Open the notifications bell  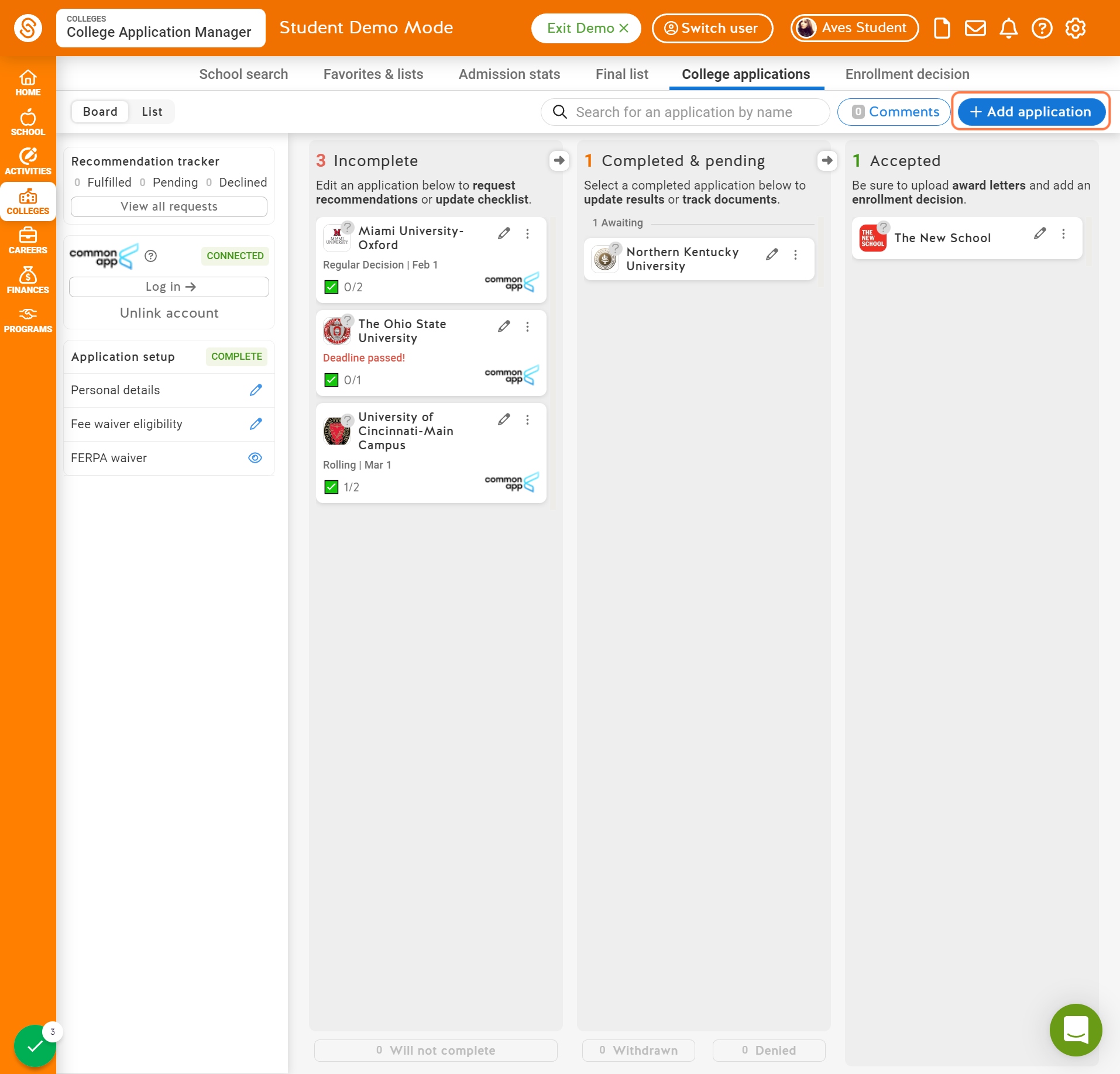[1008, 28]
